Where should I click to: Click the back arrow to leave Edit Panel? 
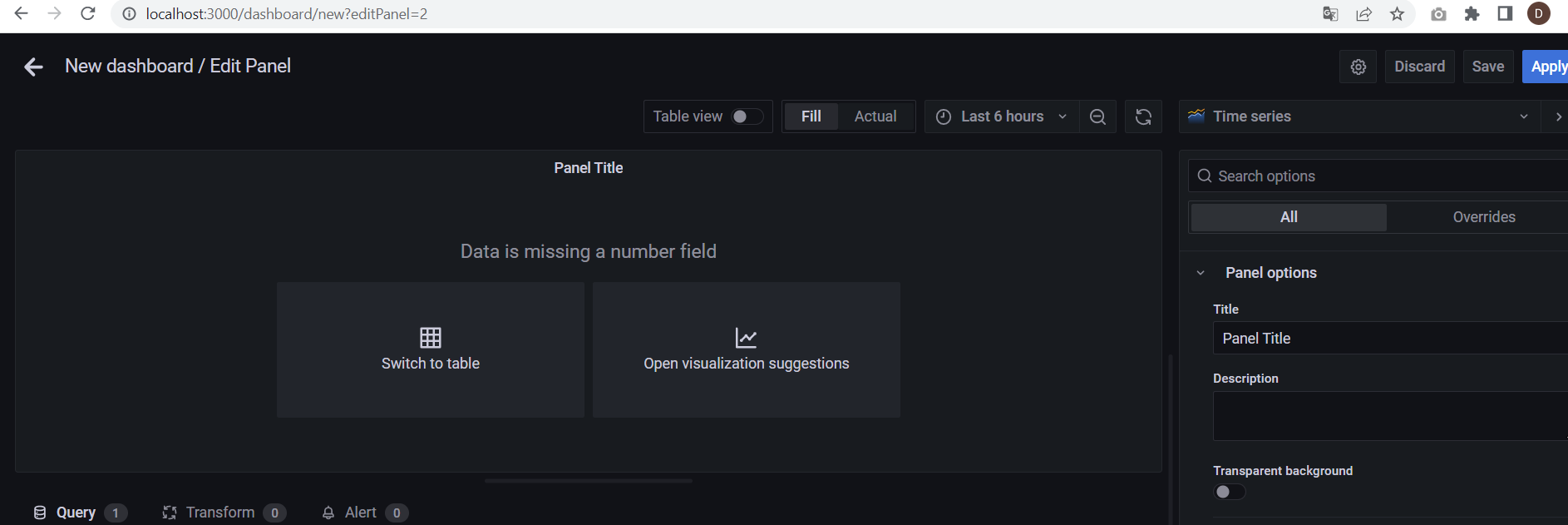point(33,67)
